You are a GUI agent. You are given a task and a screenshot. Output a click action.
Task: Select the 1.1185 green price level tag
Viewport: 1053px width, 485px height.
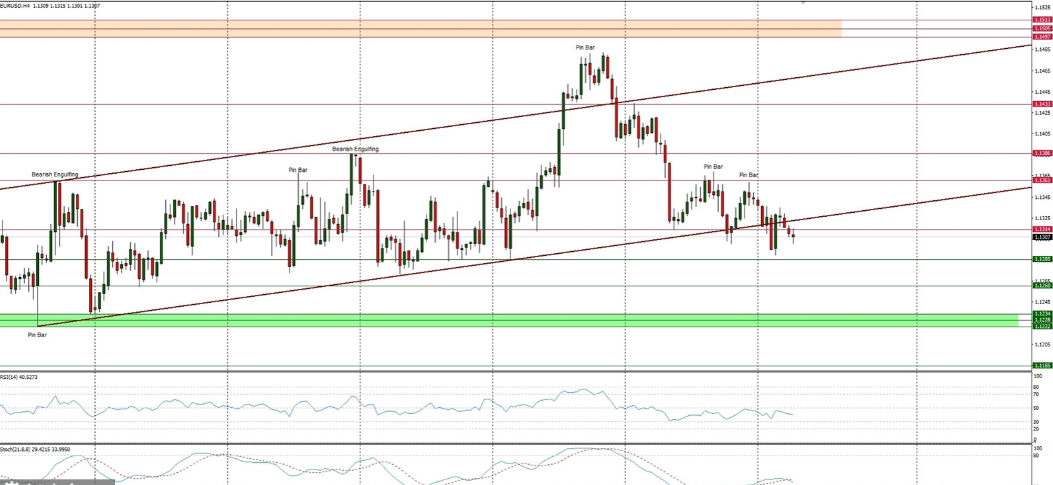(1041, 366)
